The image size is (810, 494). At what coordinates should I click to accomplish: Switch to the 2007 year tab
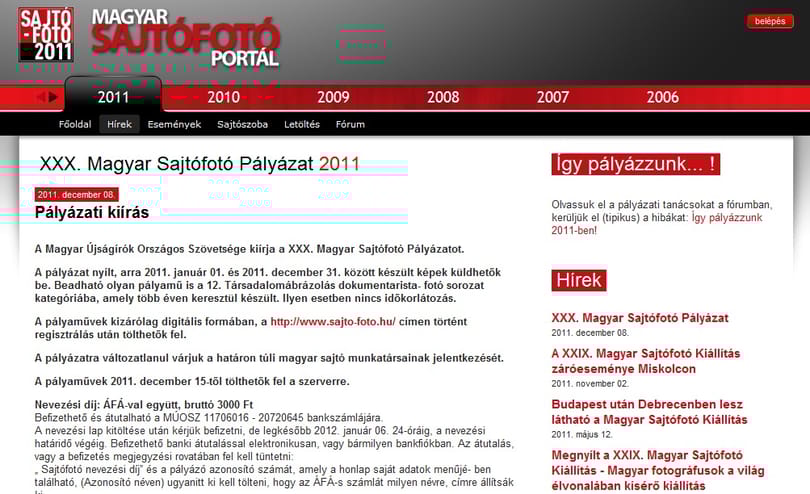click(x=553, y=97)
